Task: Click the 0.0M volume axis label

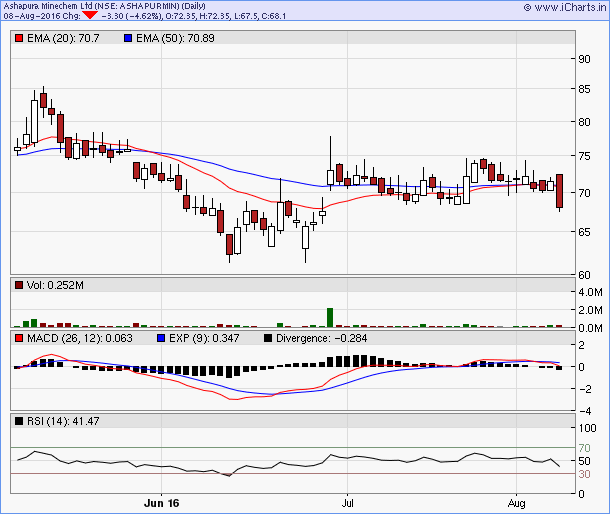Action: coord(590,328)
